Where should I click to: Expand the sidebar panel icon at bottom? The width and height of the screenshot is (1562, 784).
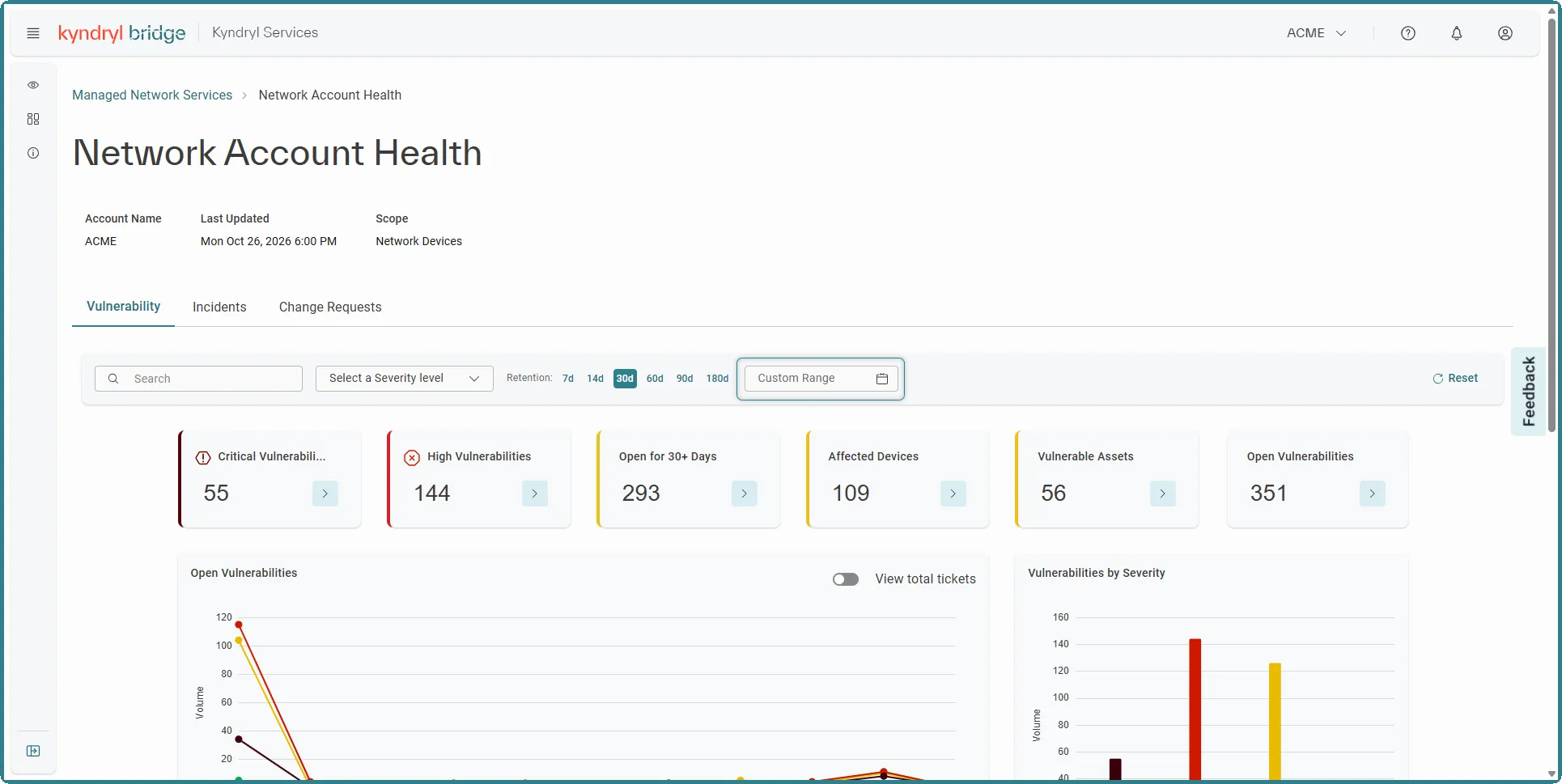[x=33, y=751]
